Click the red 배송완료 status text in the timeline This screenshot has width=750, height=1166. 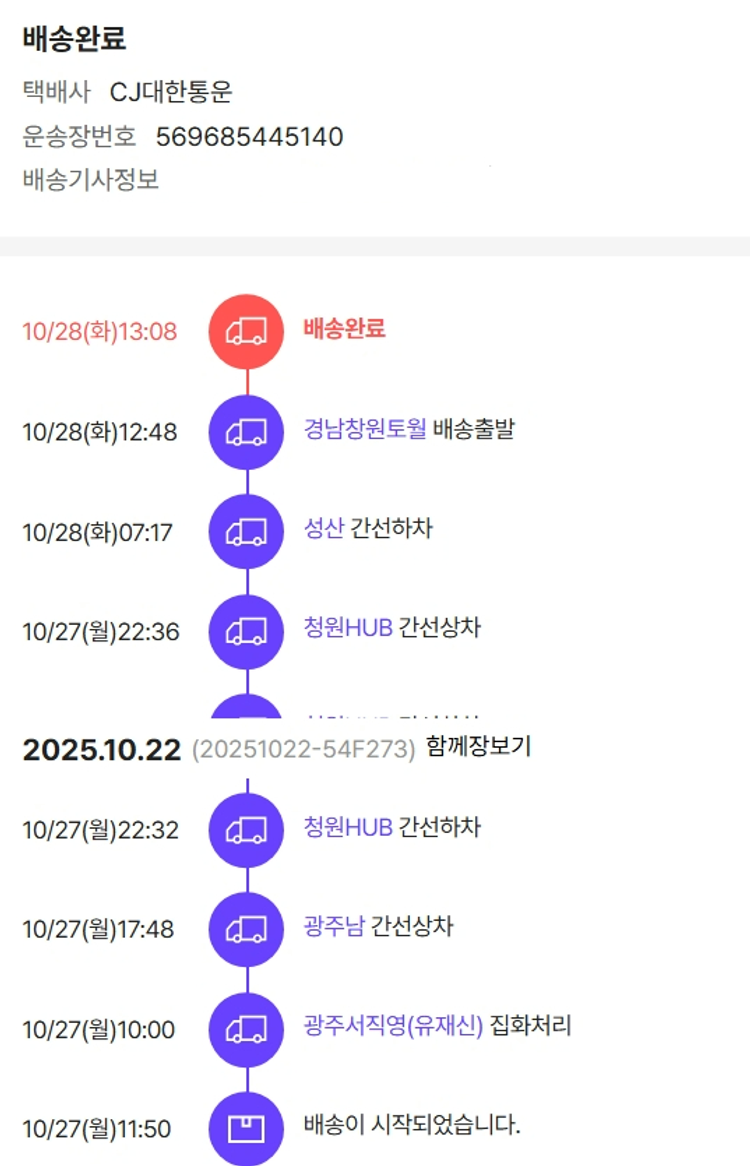pyautogui.click(x=344, y=329)
